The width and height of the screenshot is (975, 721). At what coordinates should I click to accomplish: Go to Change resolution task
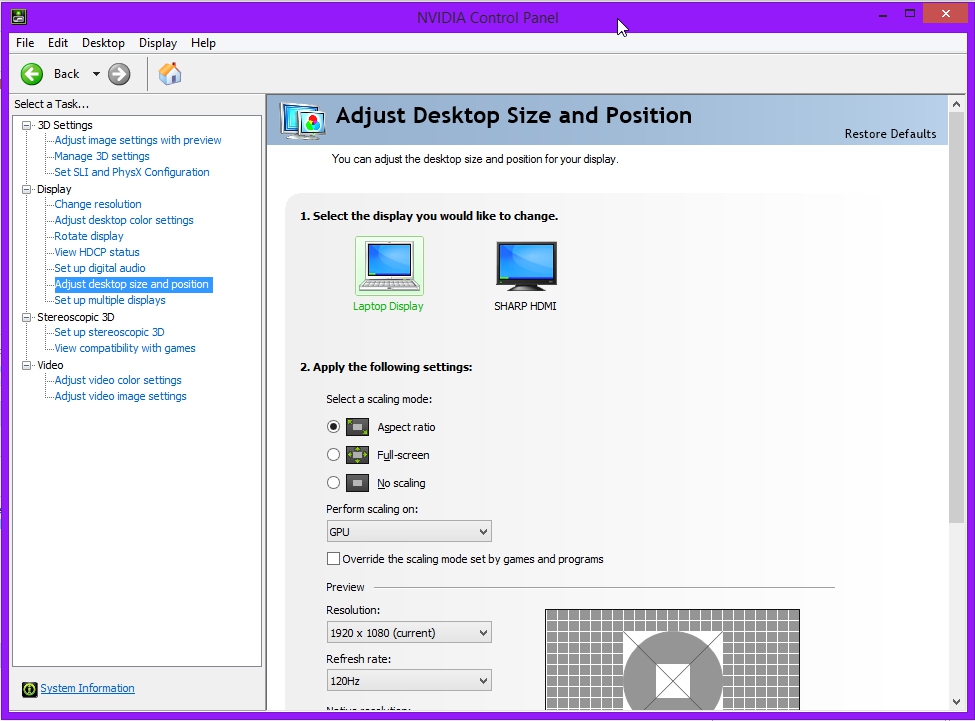[98, 204]
